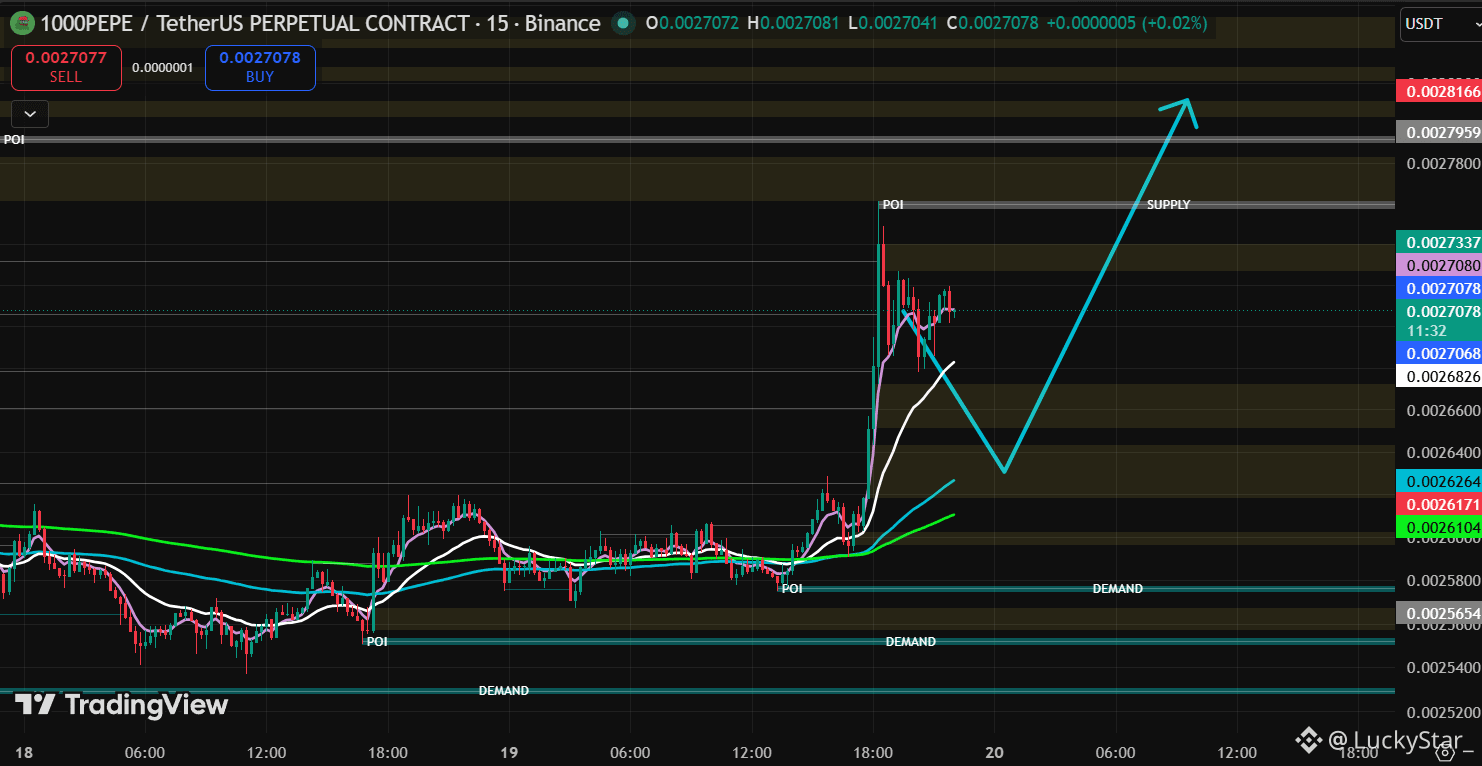The image size is (1482, 766).
Task: Select the gray 0.0027959 price label
Action: pyautogui.click(x=1438, y=132)
